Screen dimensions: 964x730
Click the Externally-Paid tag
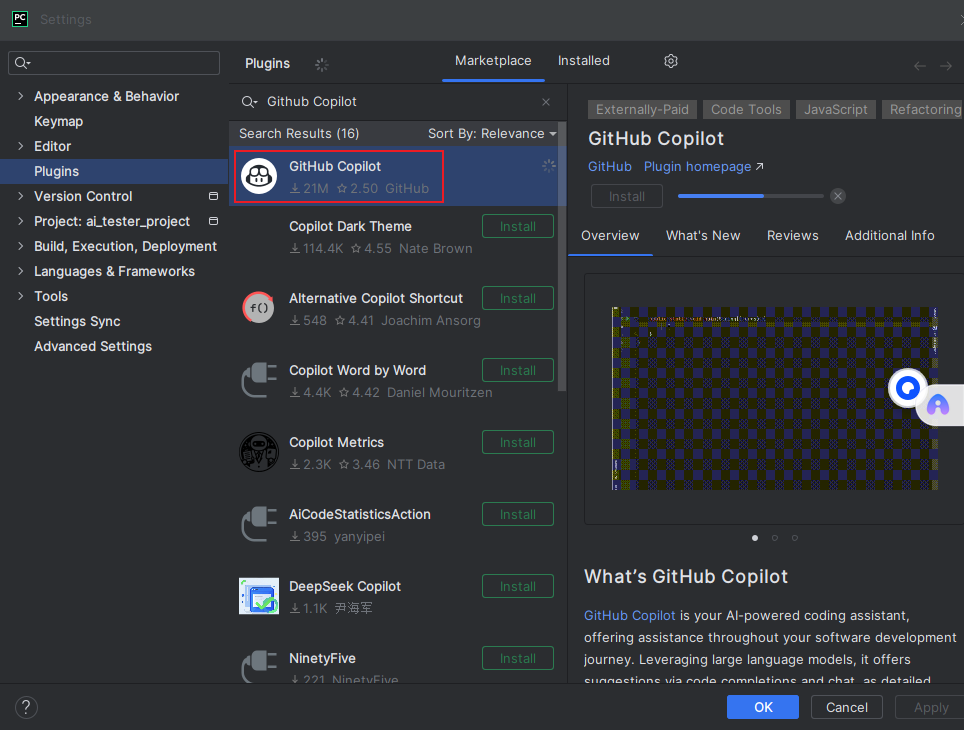point(642,109)
